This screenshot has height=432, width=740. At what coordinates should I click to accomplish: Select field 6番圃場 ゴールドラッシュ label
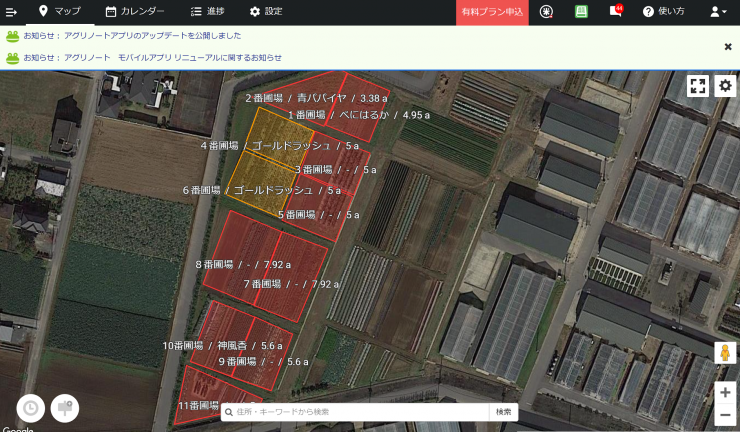(262, 190)
